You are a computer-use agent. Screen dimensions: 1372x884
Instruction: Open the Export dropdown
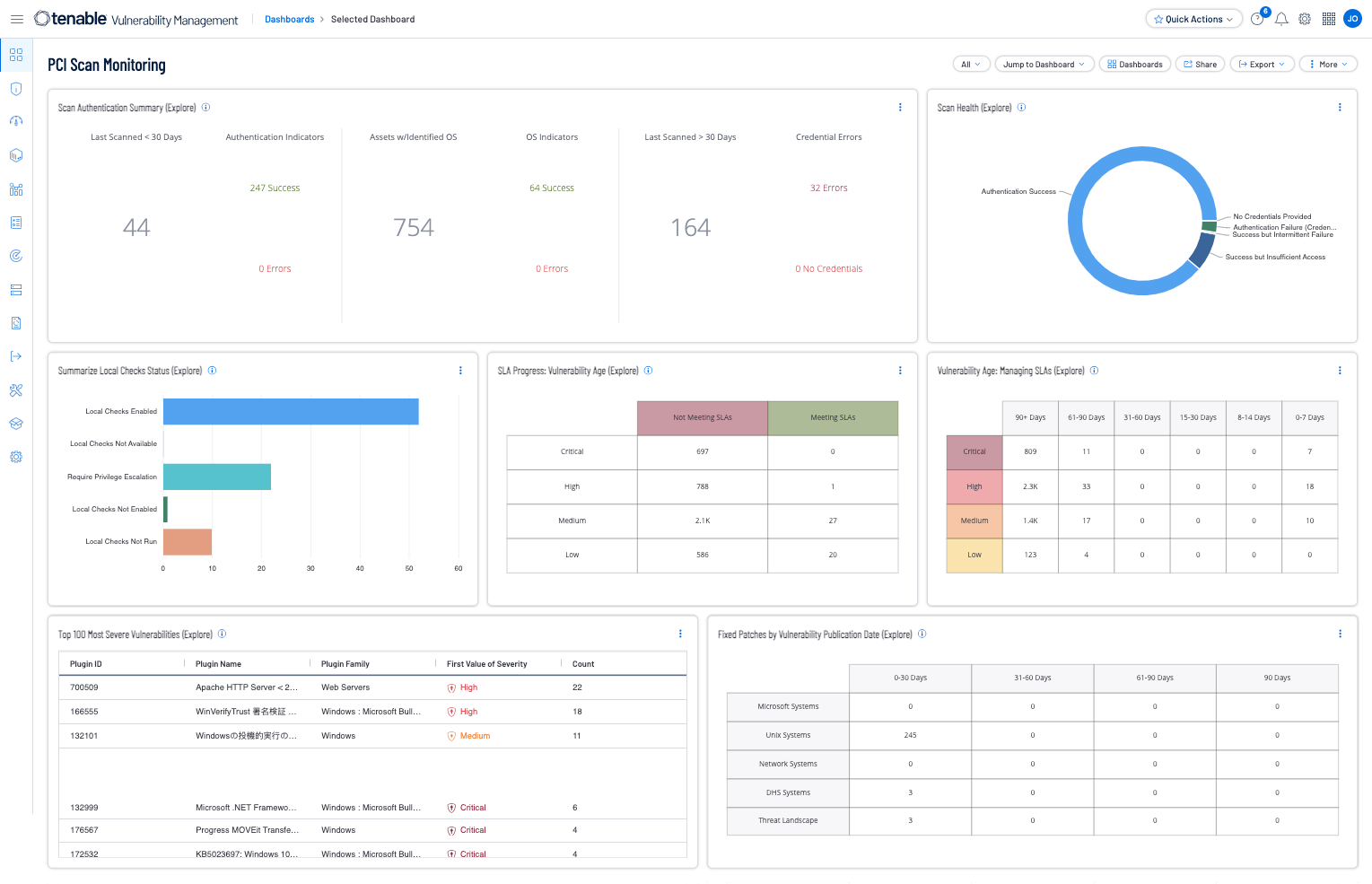[x=1262, y=65]
